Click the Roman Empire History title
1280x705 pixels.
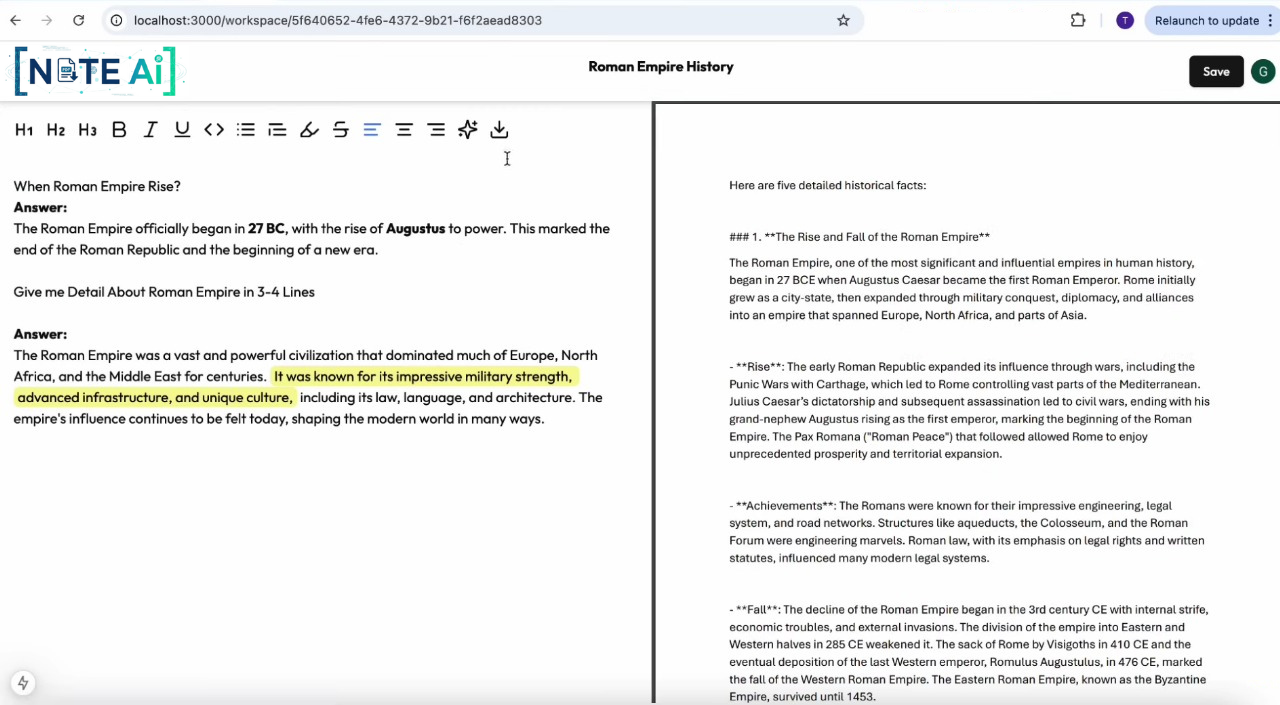click(661, 67)
